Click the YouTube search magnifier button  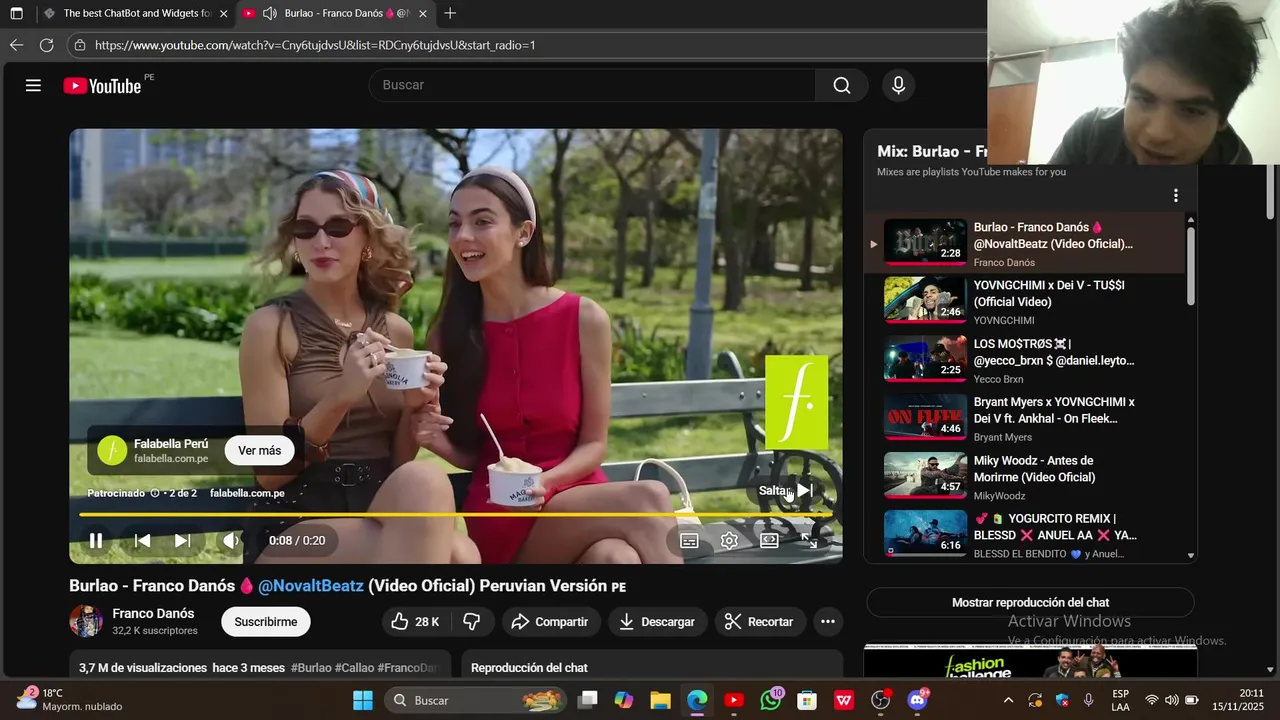(842, 85)
